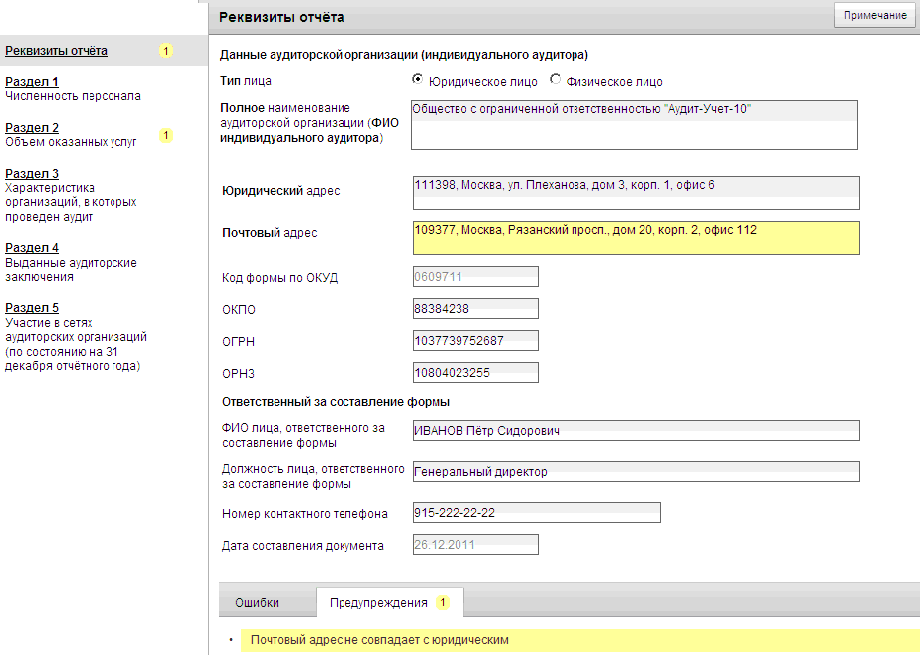Focus the ОКПО input field
The width and height of the screenshot is (920, 655).
tap(476, 309)
